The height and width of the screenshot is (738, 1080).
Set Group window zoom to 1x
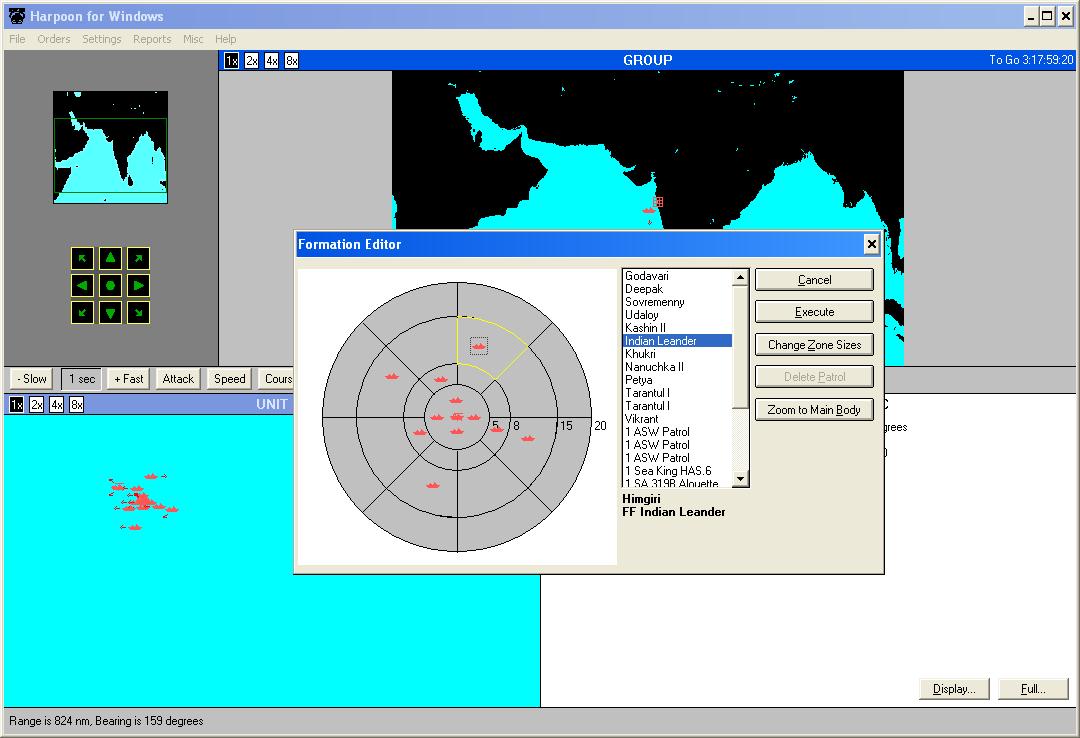pyautogui.click(x=231, y=61)
